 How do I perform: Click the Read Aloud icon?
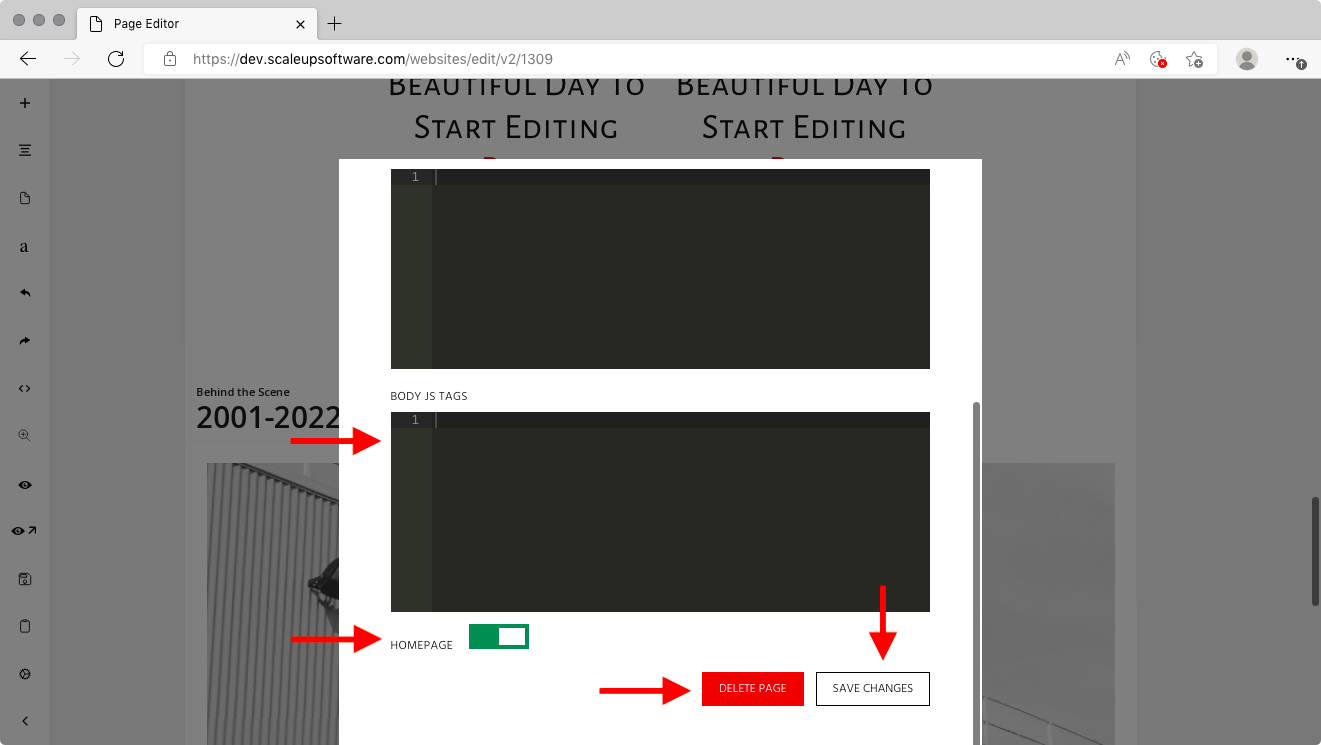pyautogui.click(x=1122, y=59)
